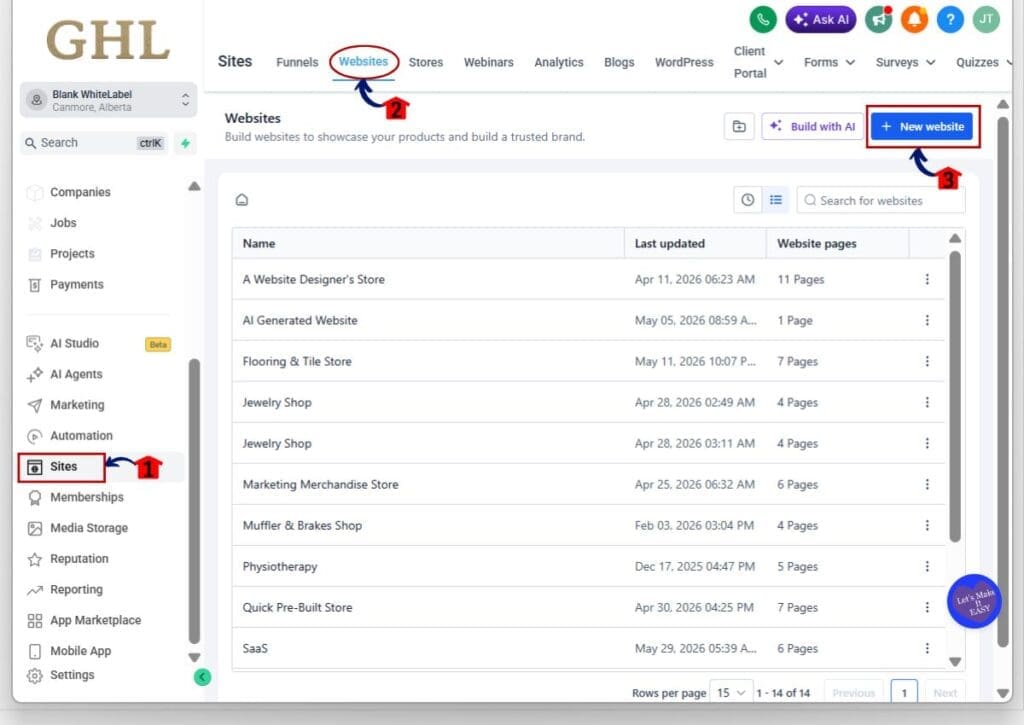Viewport: 1024px width, 725px height.
Task: Click the Search for websites field
Action: pyautogui.click(x=880, y=201)
